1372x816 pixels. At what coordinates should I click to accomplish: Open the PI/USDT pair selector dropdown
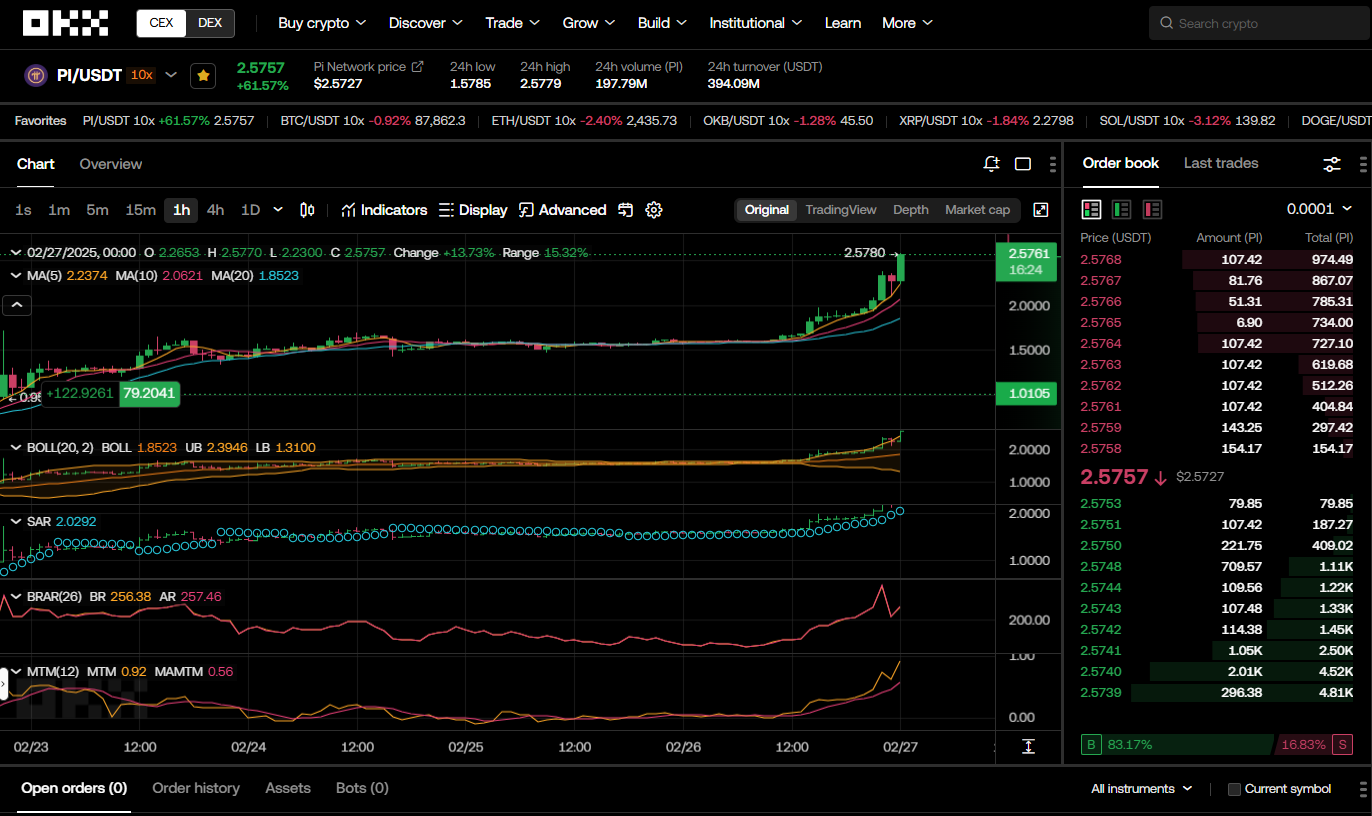pos(171,75)
